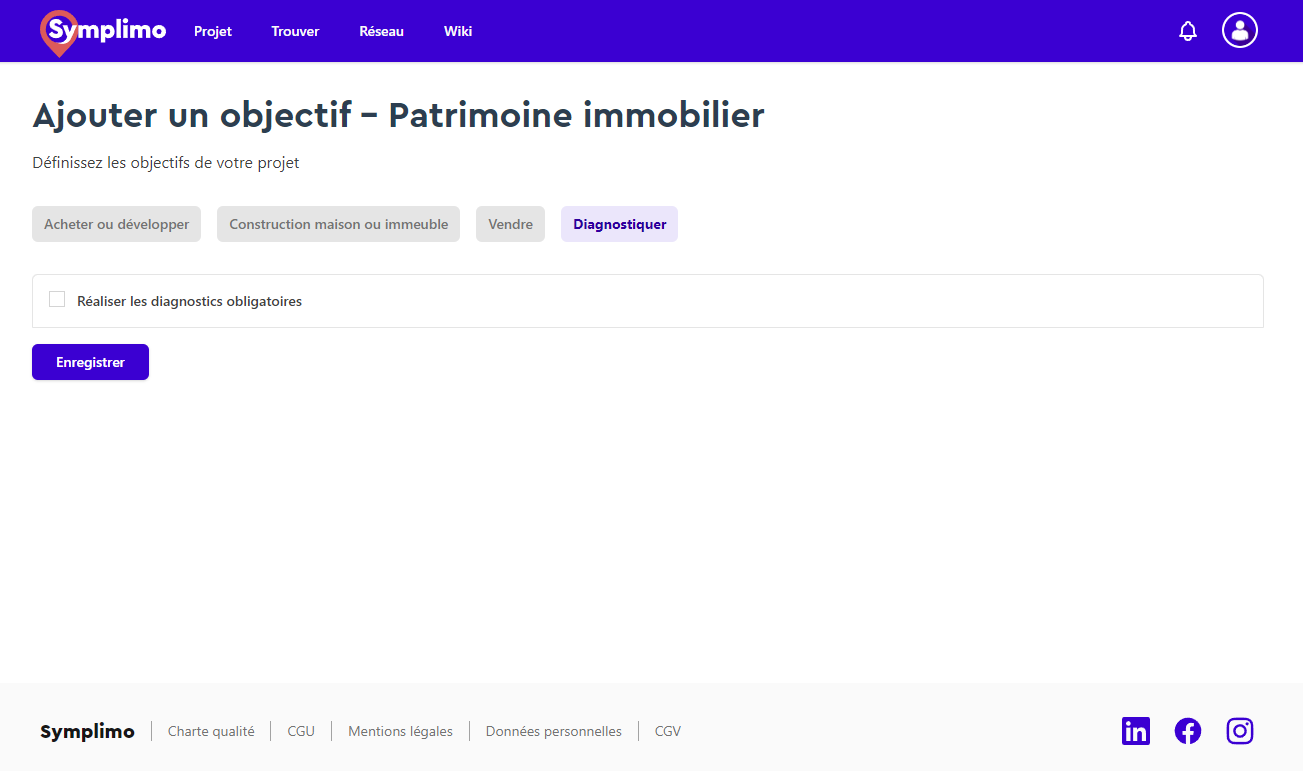Screen dimensions: 1303x771
Task: Open the CGU footer link
Action: tap(301, 731)
